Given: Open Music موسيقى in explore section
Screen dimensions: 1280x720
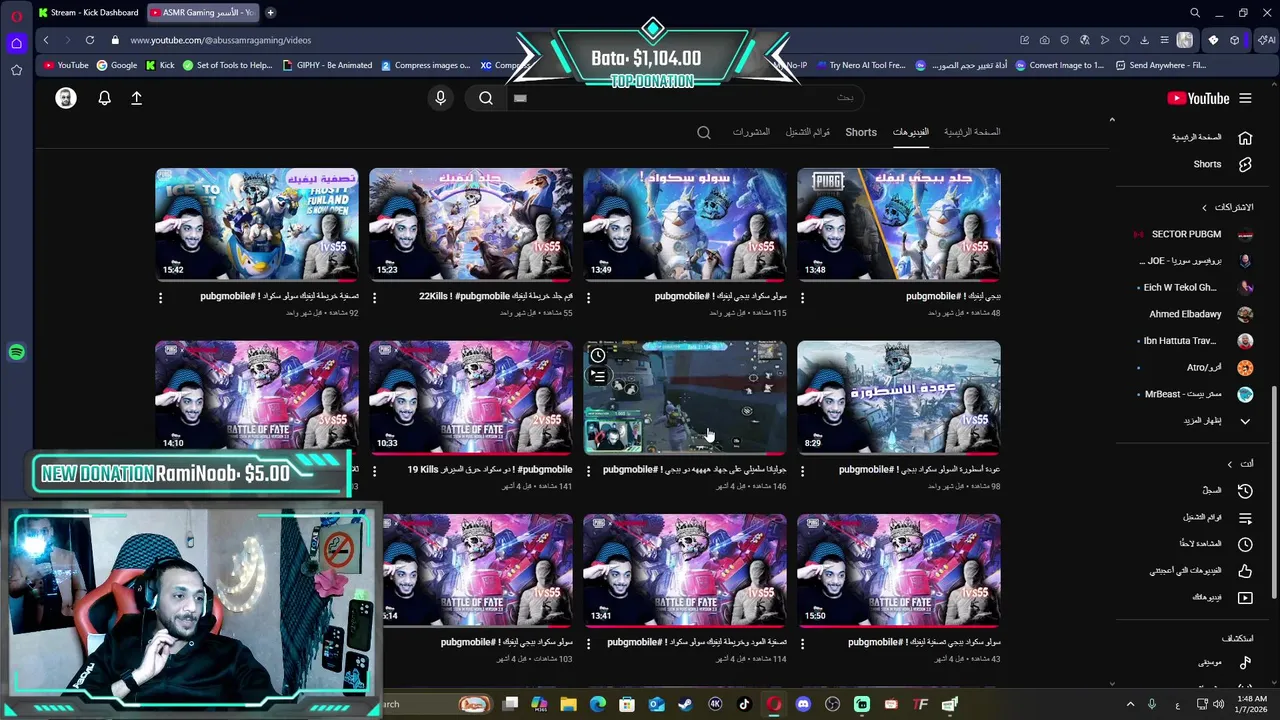Looking at the screenshot, I should (x=1211, y=662).
